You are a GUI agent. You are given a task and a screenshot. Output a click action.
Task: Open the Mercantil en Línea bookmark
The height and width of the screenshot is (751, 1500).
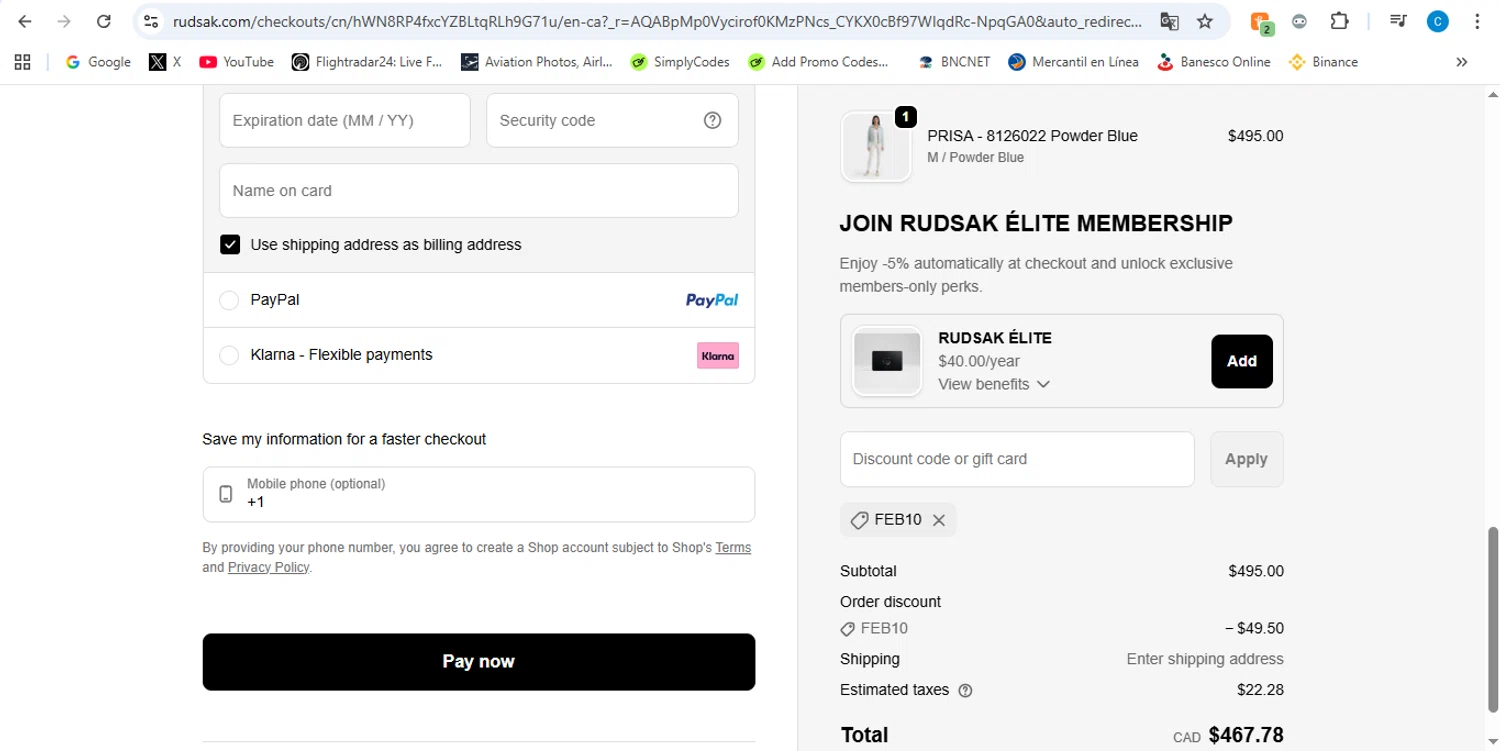point(1074,62)
